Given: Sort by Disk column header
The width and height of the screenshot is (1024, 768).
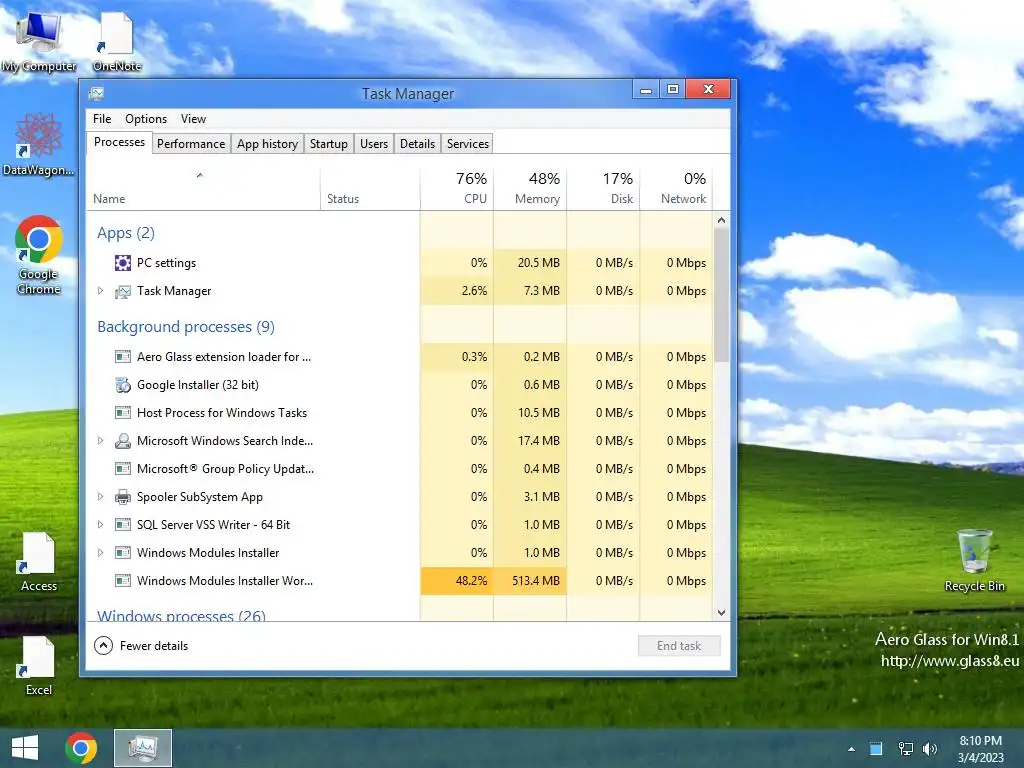Looking at the screenshot, I should coord(603,189).
